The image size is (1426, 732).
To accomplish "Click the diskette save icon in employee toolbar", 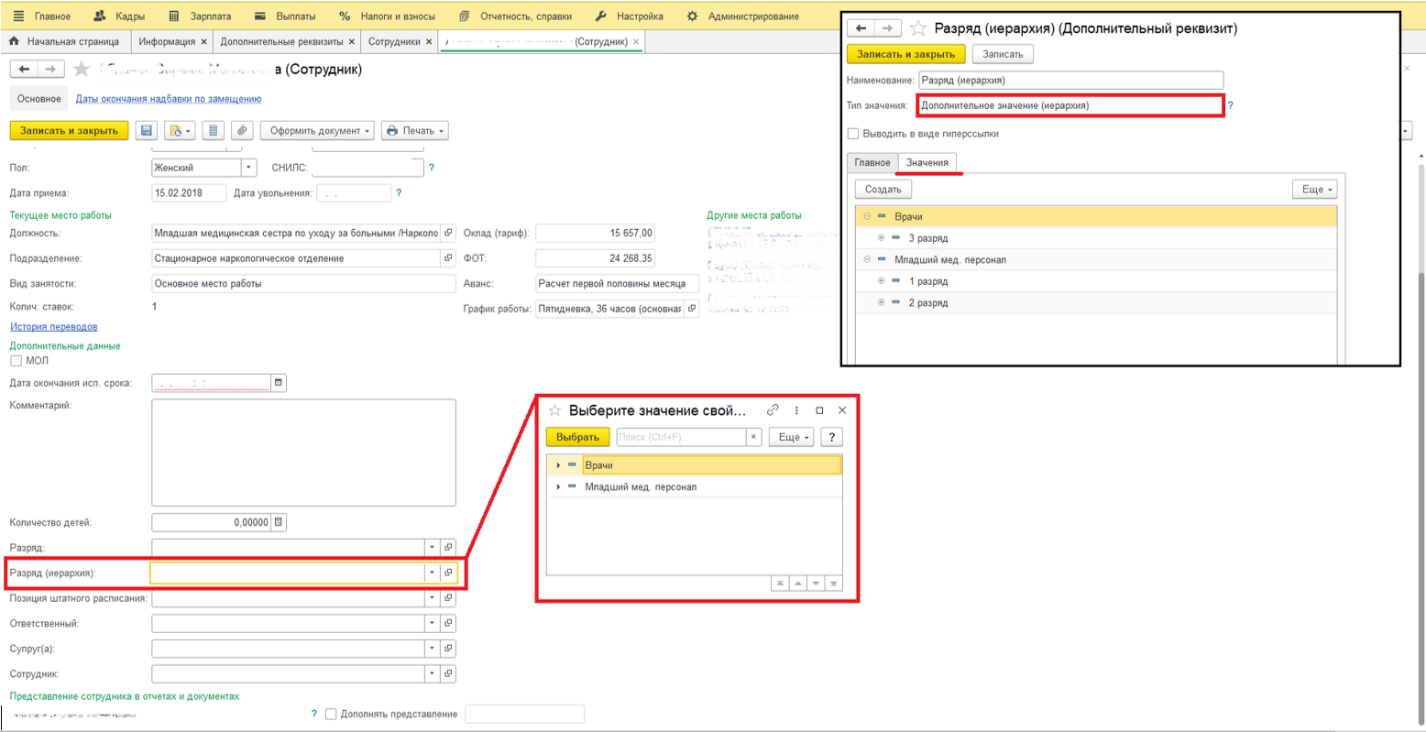I will pyautogui.click(x=147, y=131).
